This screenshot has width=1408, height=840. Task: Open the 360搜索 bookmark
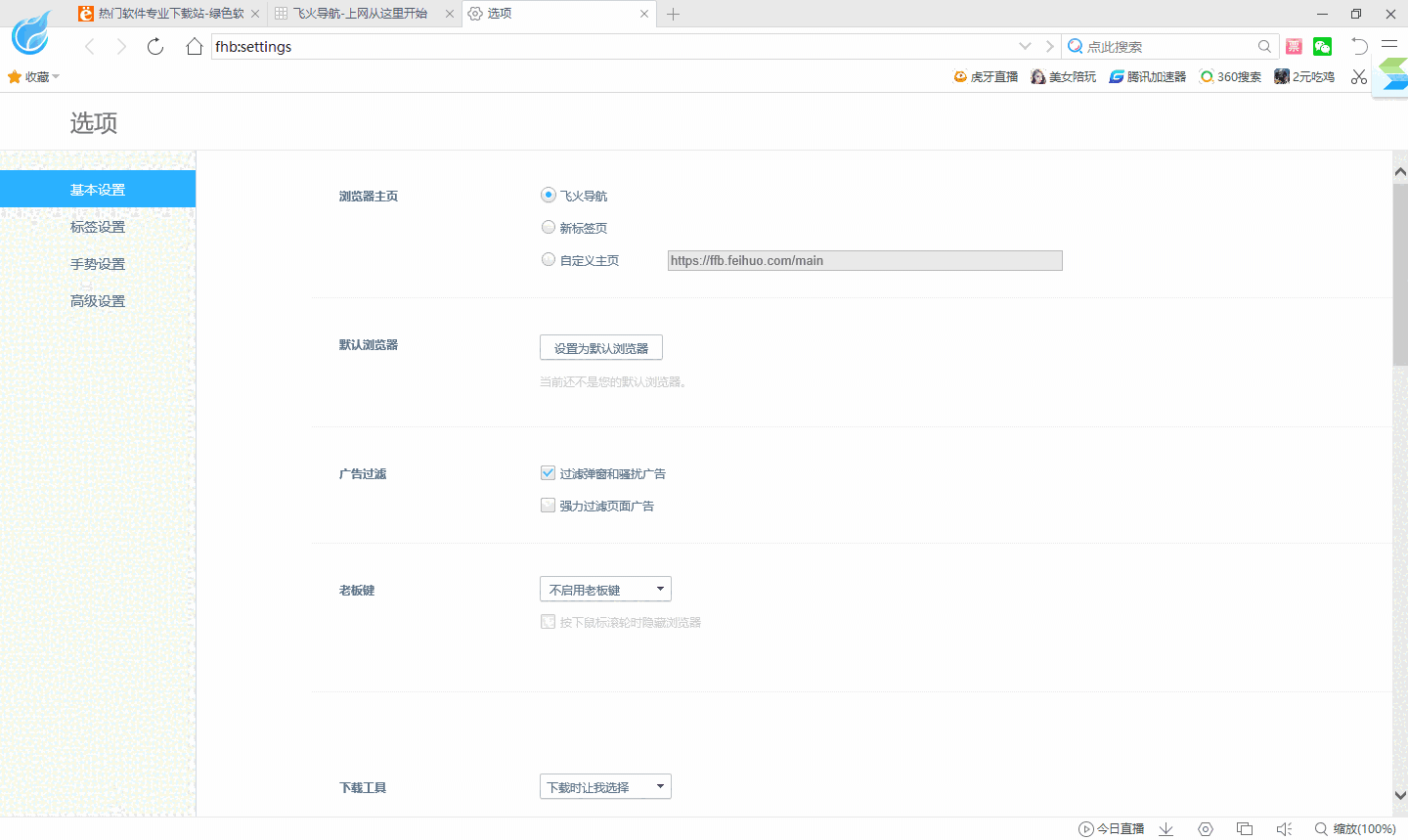point(1231,76)
